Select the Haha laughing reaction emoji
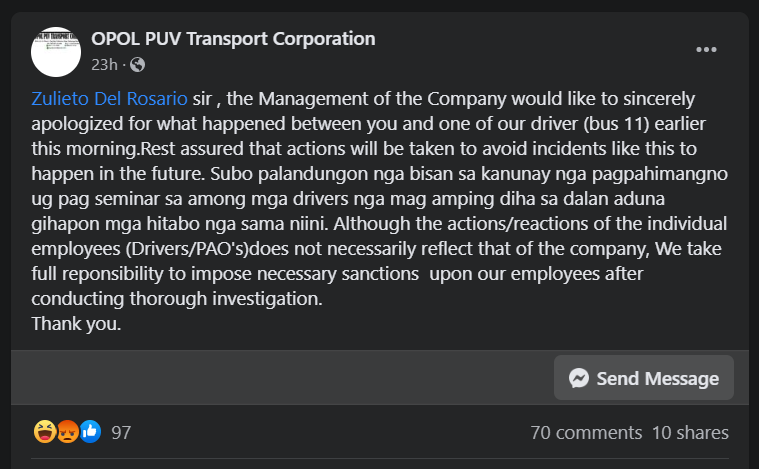Image resolution: width=759 pixels, height=469 pixels. click(45, 431)
